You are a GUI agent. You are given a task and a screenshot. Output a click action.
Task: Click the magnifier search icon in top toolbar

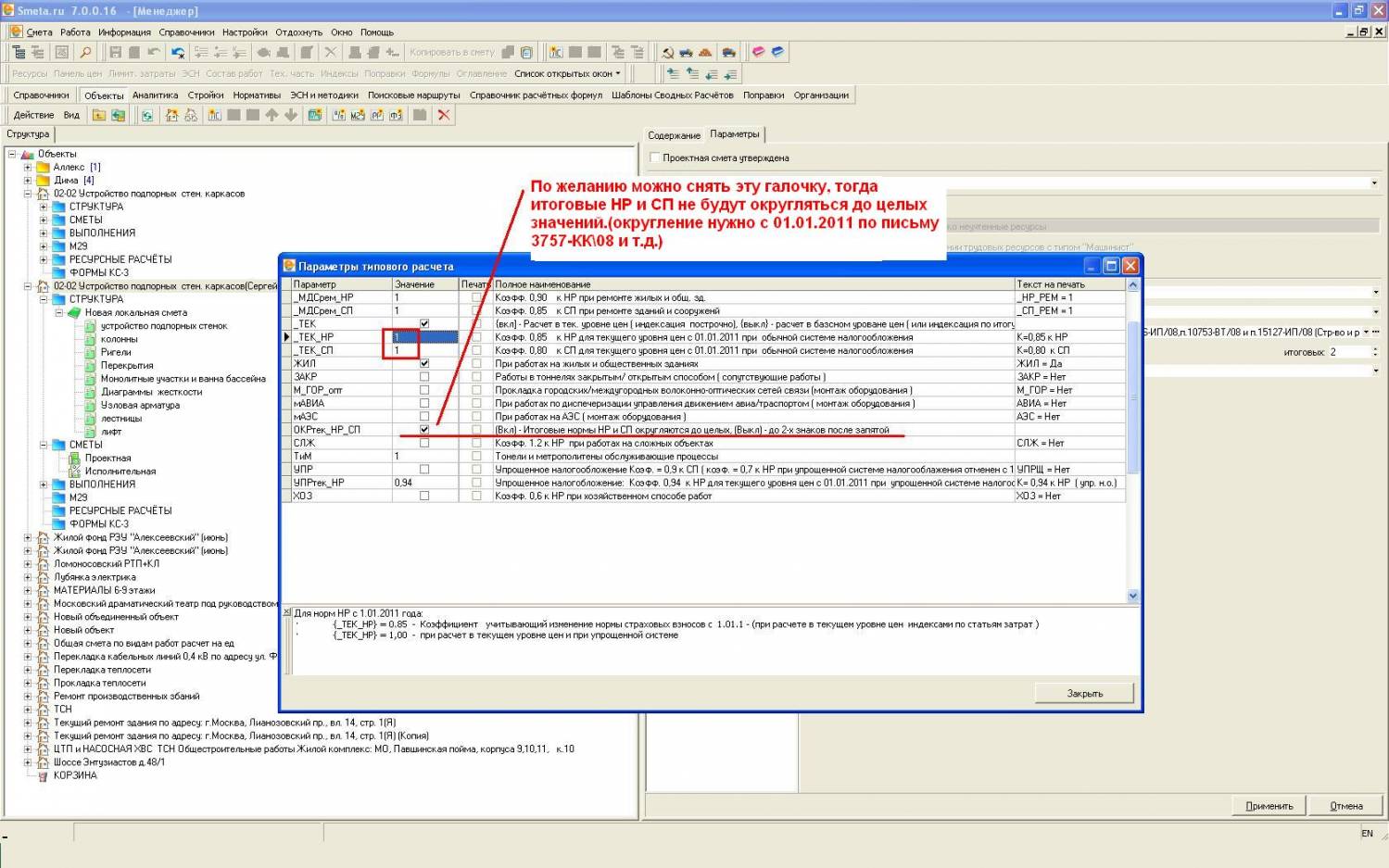pos(85,53)
